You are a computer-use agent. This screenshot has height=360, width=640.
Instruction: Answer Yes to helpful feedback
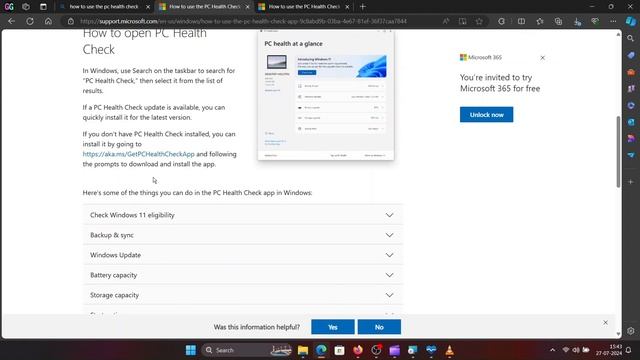coord(333,327)
